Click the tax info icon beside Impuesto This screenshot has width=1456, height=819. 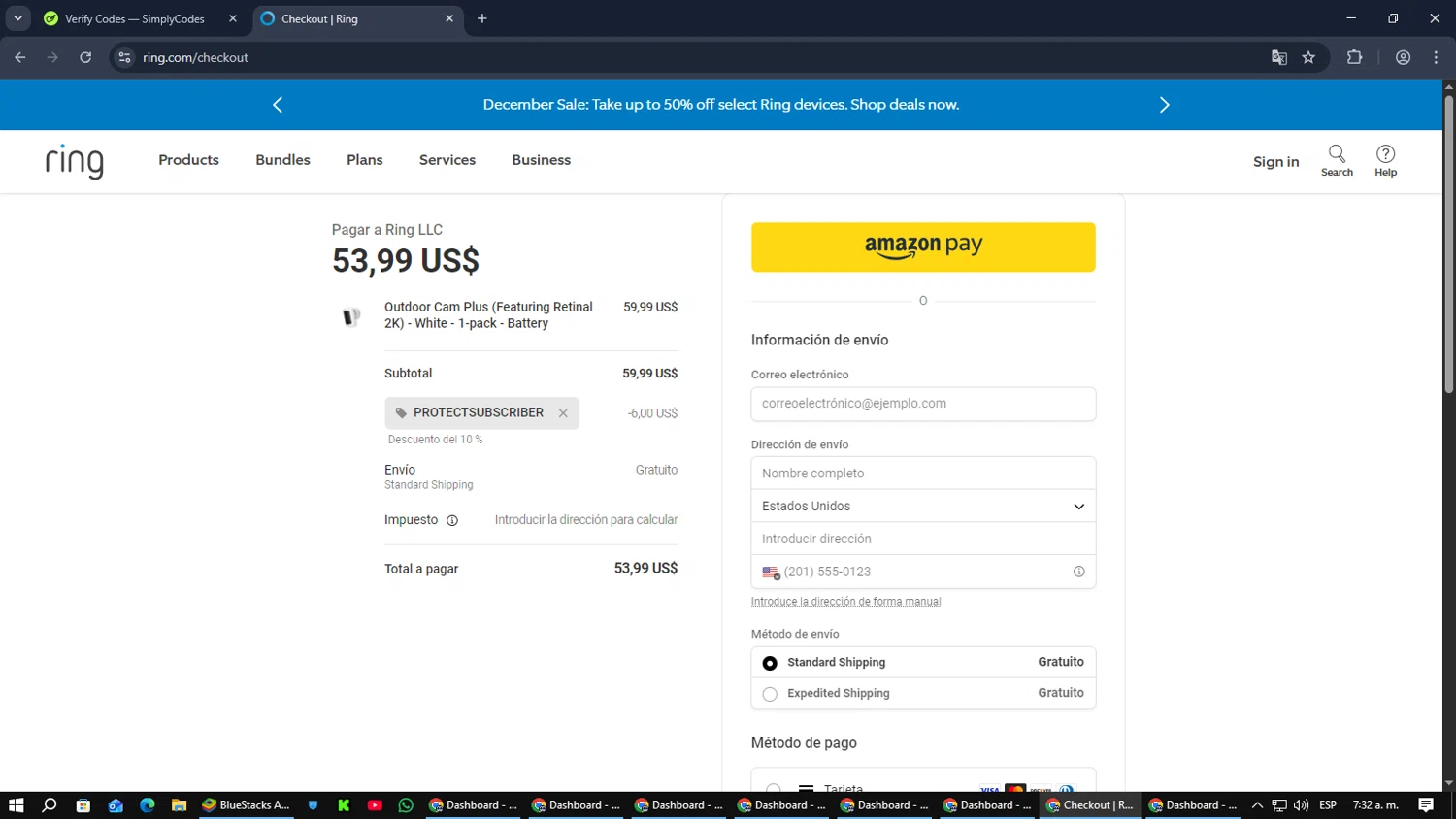[451, 521]
